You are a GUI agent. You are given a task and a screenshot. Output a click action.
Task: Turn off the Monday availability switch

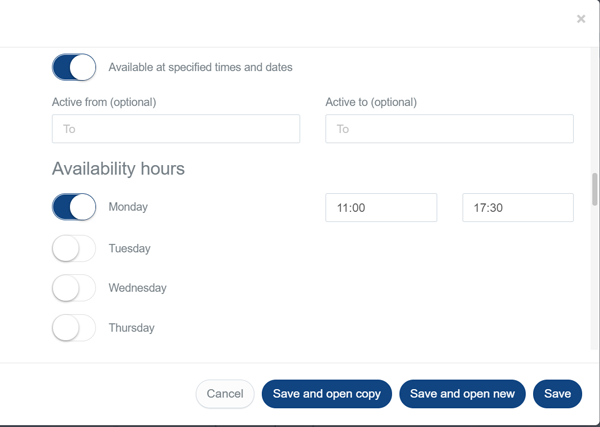(74, 207)
